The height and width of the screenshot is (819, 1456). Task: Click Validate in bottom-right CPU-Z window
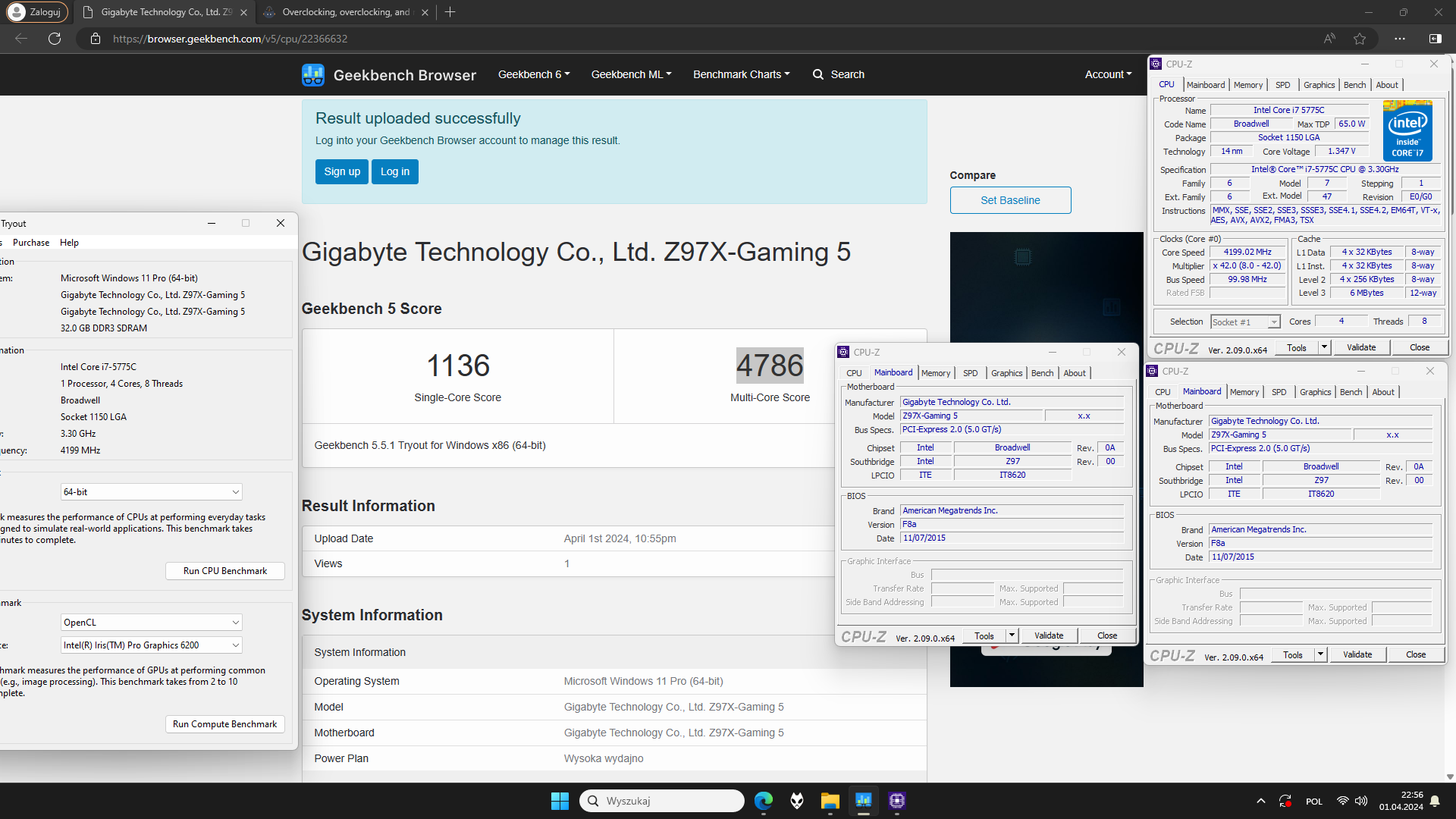pyautogui.click(x=1357, y=654)
